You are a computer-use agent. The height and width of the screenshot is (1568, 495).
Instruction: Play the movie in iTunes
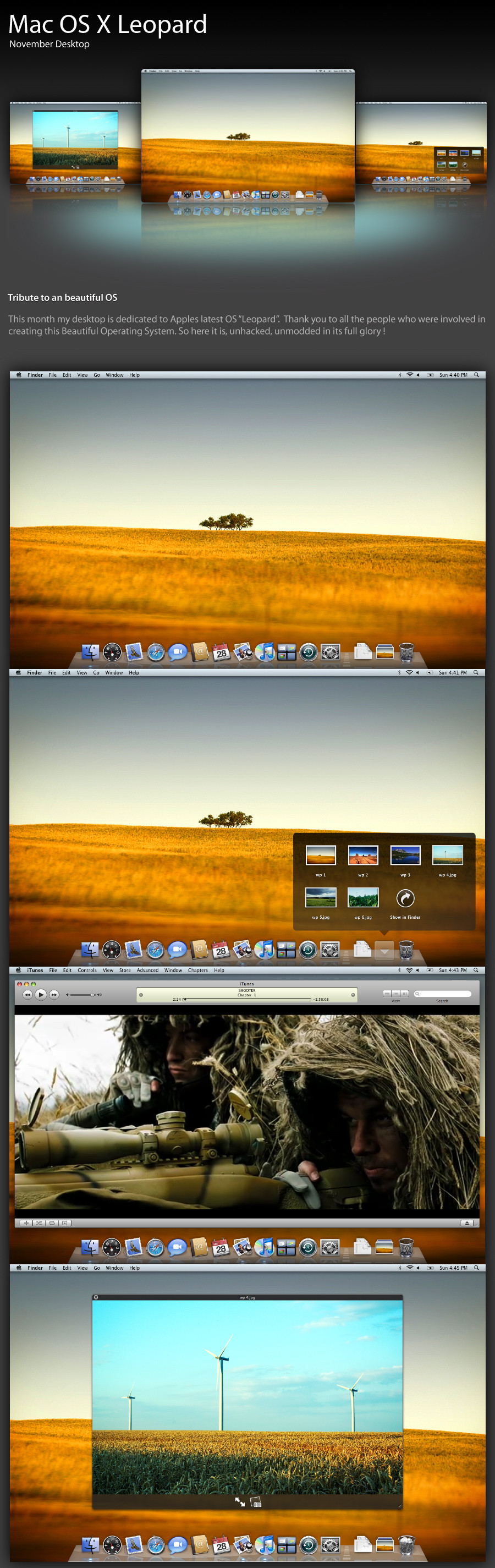pyautogui.click(x=41, y=994)
